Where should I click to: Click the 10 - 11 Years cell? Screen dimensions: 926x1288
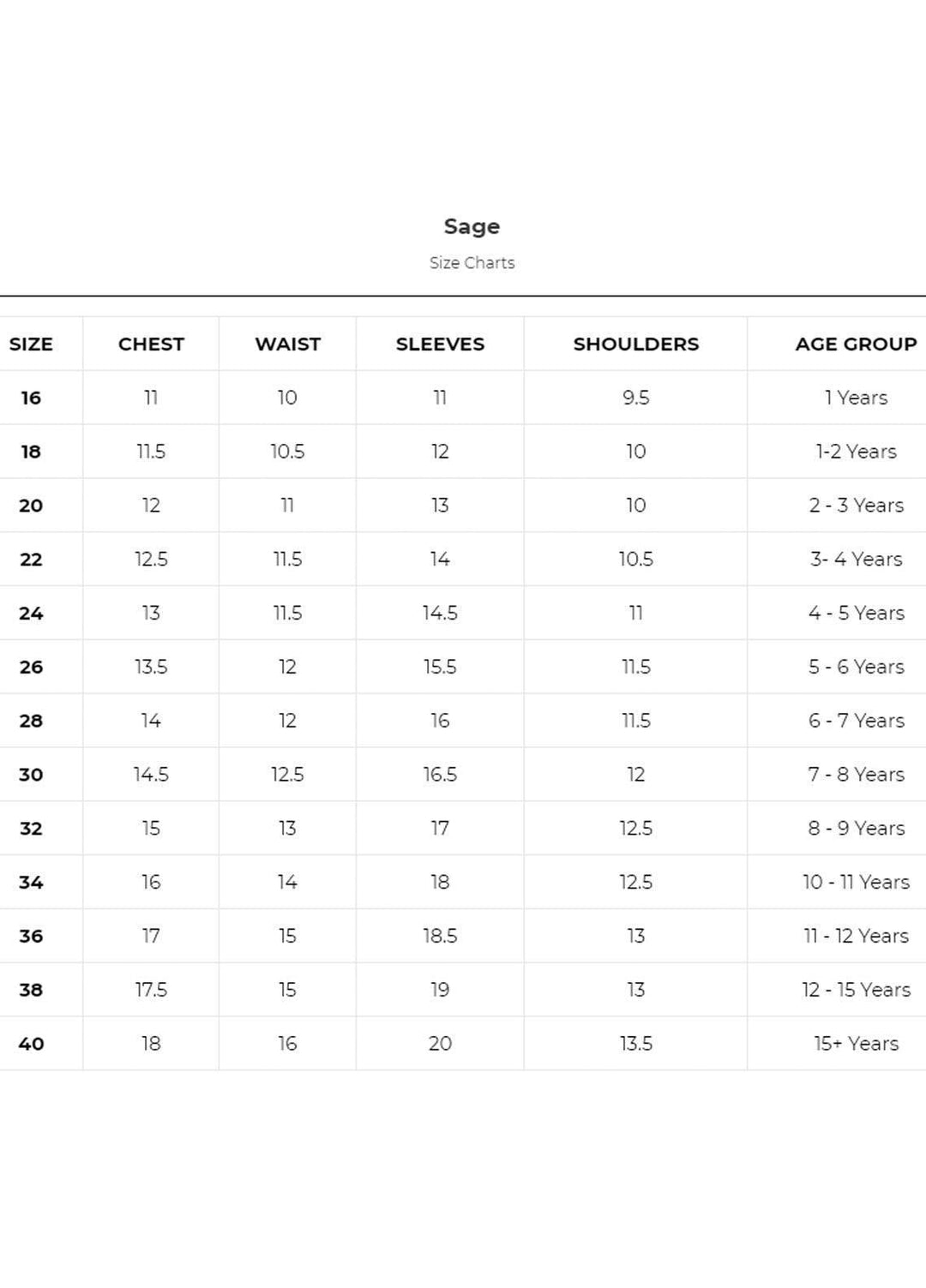tap(856, 882)
